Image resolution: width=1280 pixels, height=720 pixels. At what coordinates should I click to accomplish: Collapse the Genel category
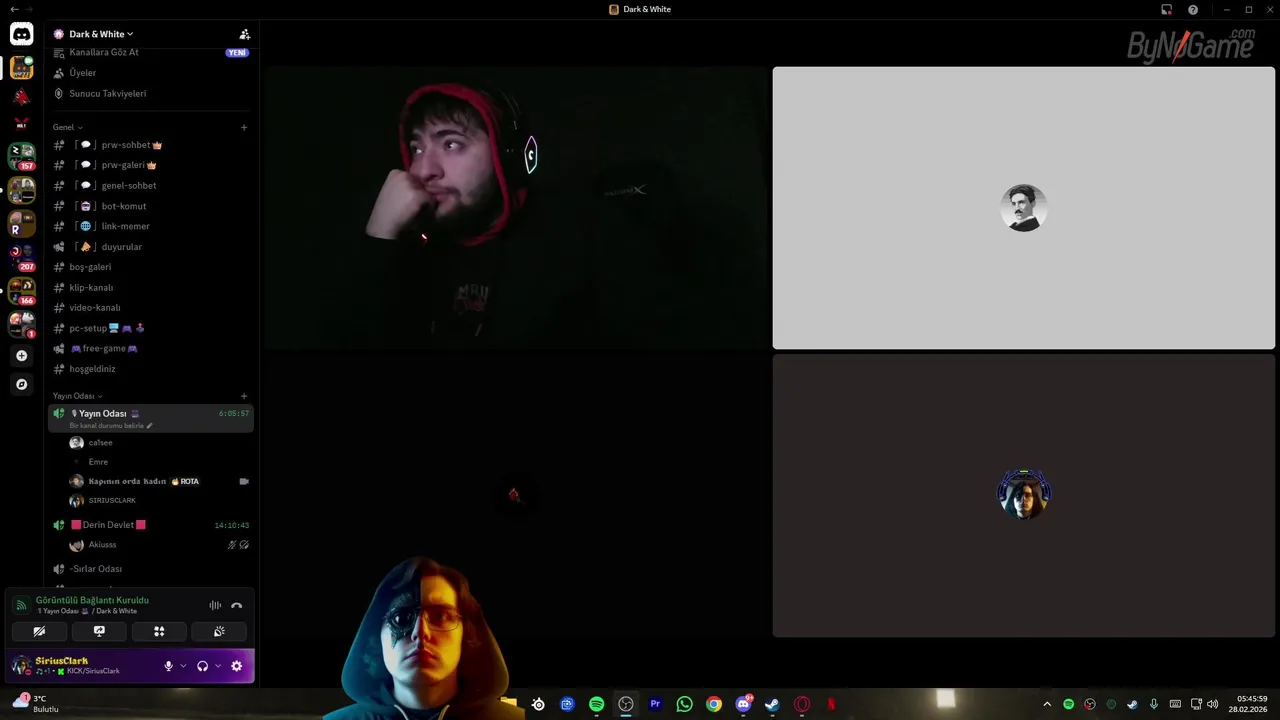click(67, 127)
